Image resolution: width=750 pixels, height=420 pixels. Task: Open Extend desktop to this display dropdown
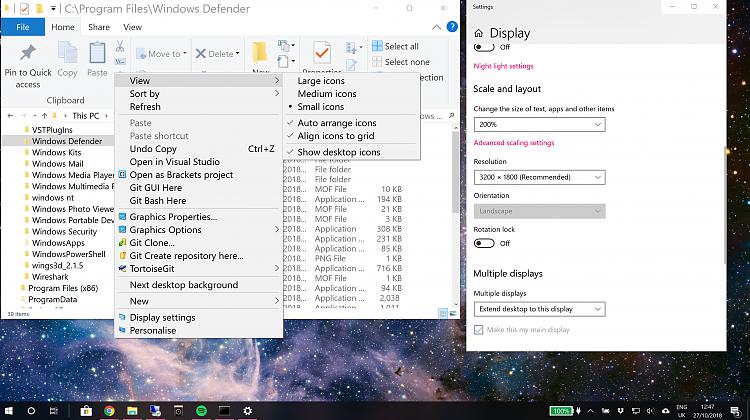540,309
